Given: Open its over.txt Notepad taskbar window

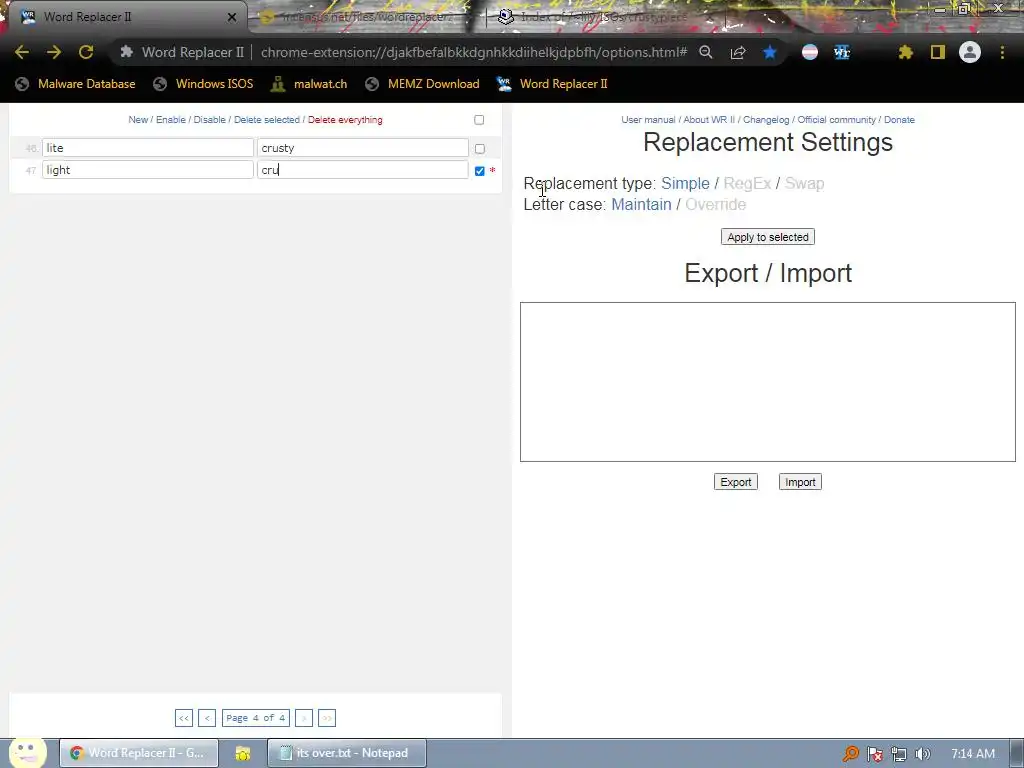Looking at the screenshot, I should point(347,753).
